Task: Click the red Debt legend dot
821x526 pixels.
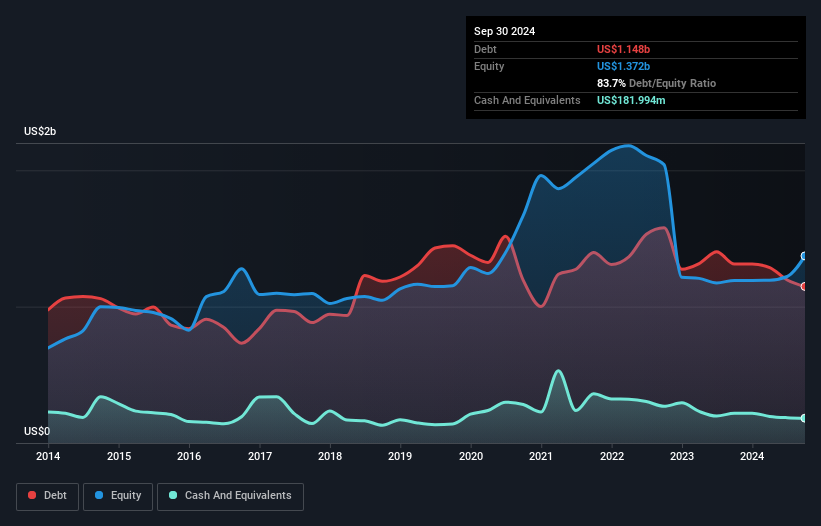Action: tap(32, 495)
